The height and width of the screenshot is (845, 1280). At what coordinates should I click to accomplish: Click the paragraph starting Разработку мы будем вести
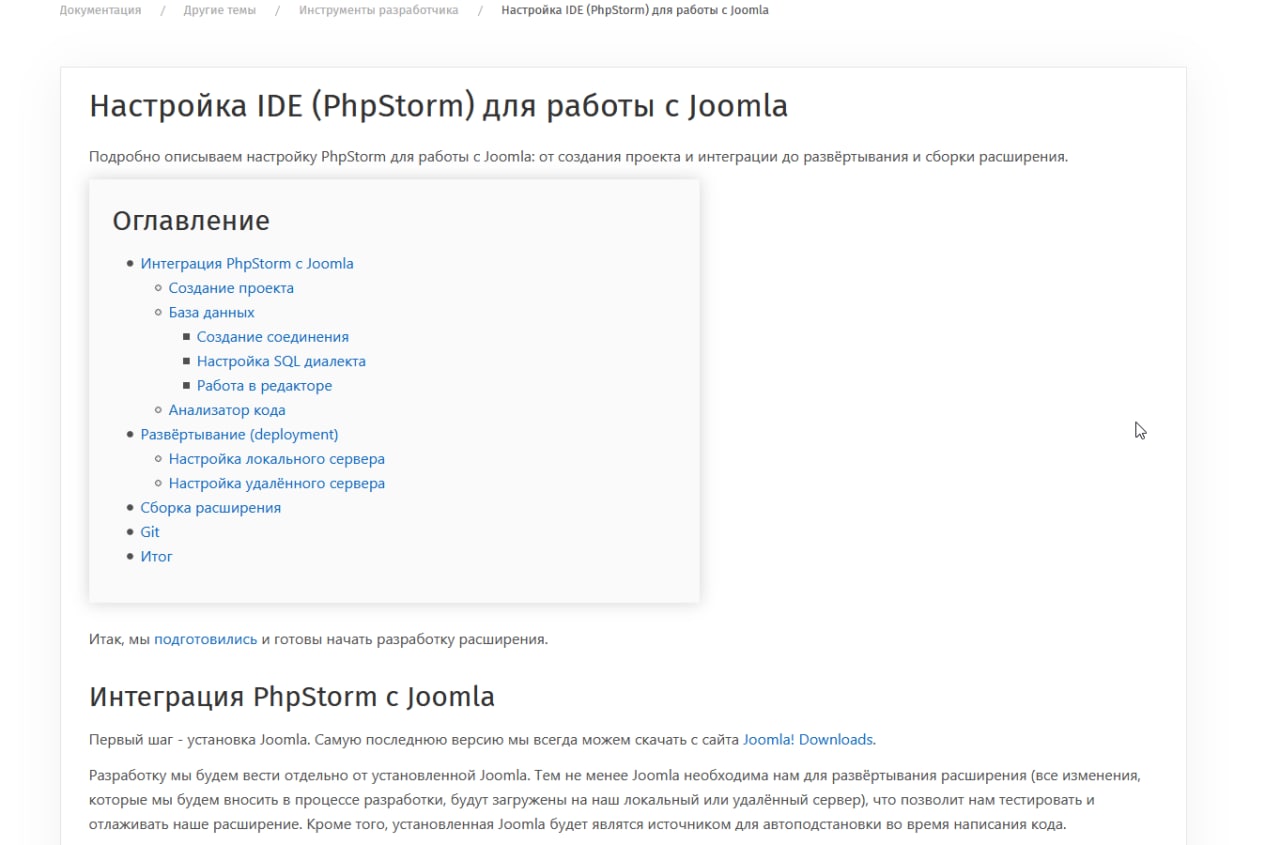[615, 800]
